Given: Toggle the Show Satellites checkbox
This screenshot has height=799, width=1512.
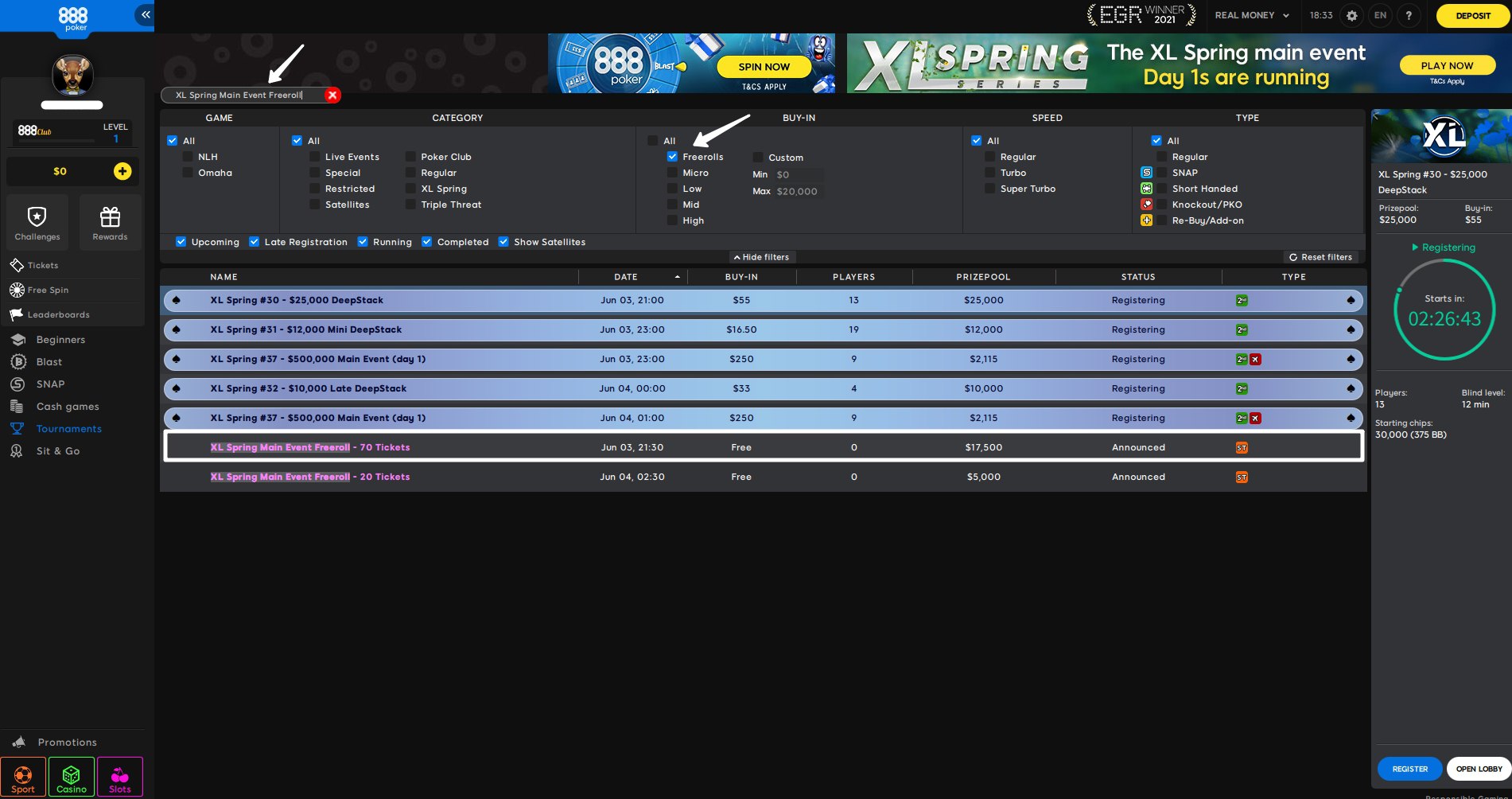Looking at the screenshot, I should click(x=503, y=242).
